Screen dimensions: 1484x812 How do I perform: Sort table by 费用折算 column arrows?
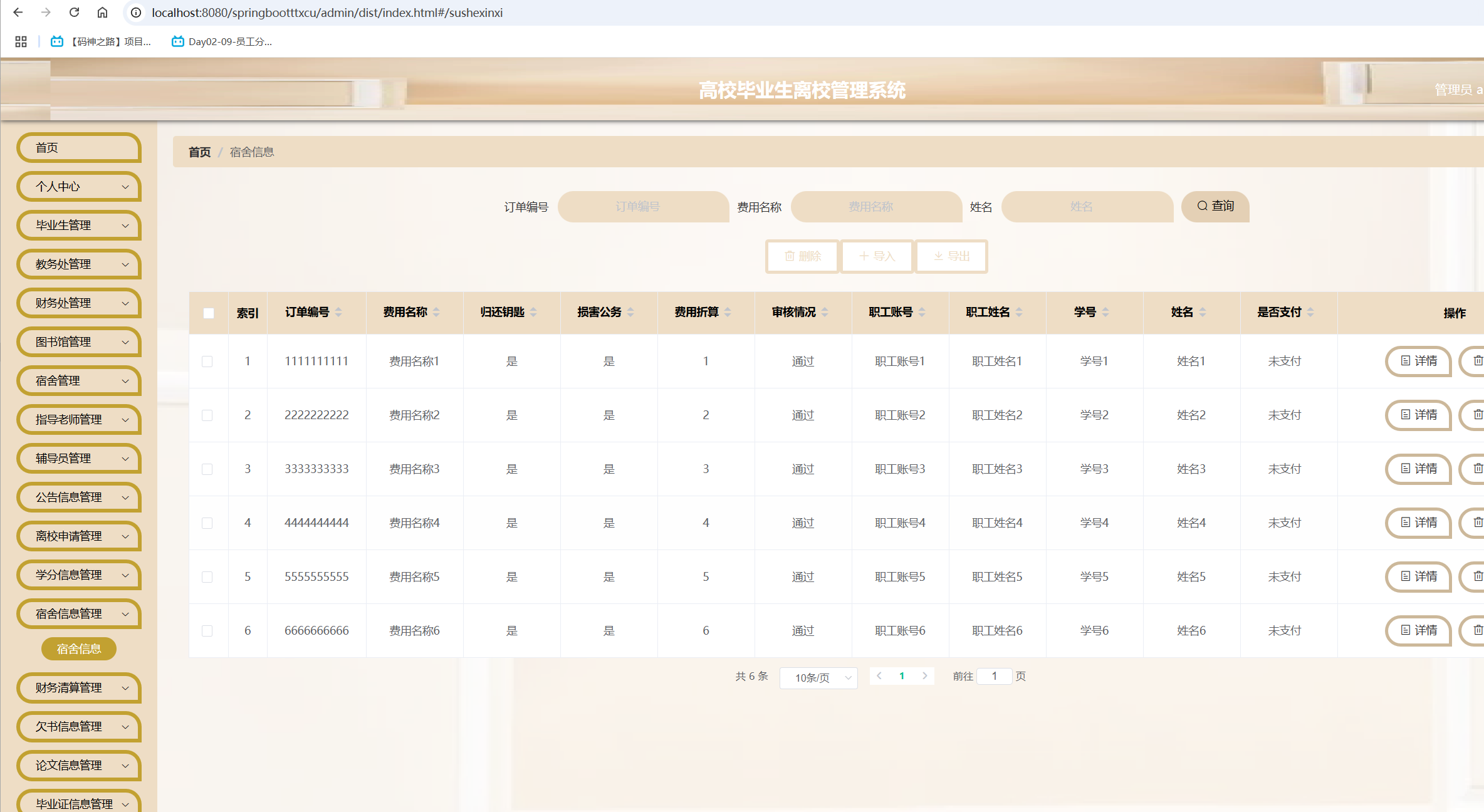point(728,312)
